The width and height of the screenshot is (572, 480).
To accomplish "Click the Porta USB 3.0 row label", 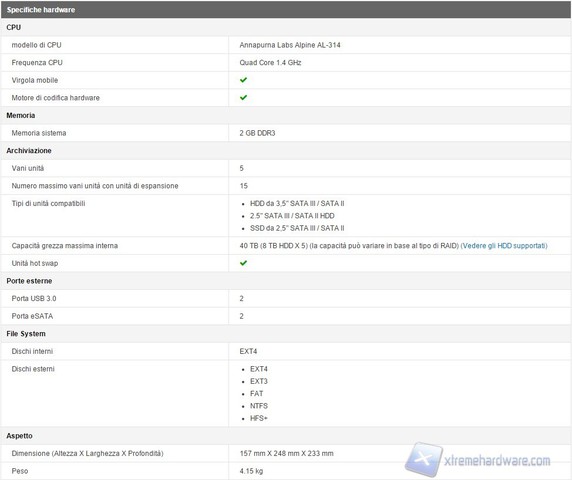I will tap(34, 298).
